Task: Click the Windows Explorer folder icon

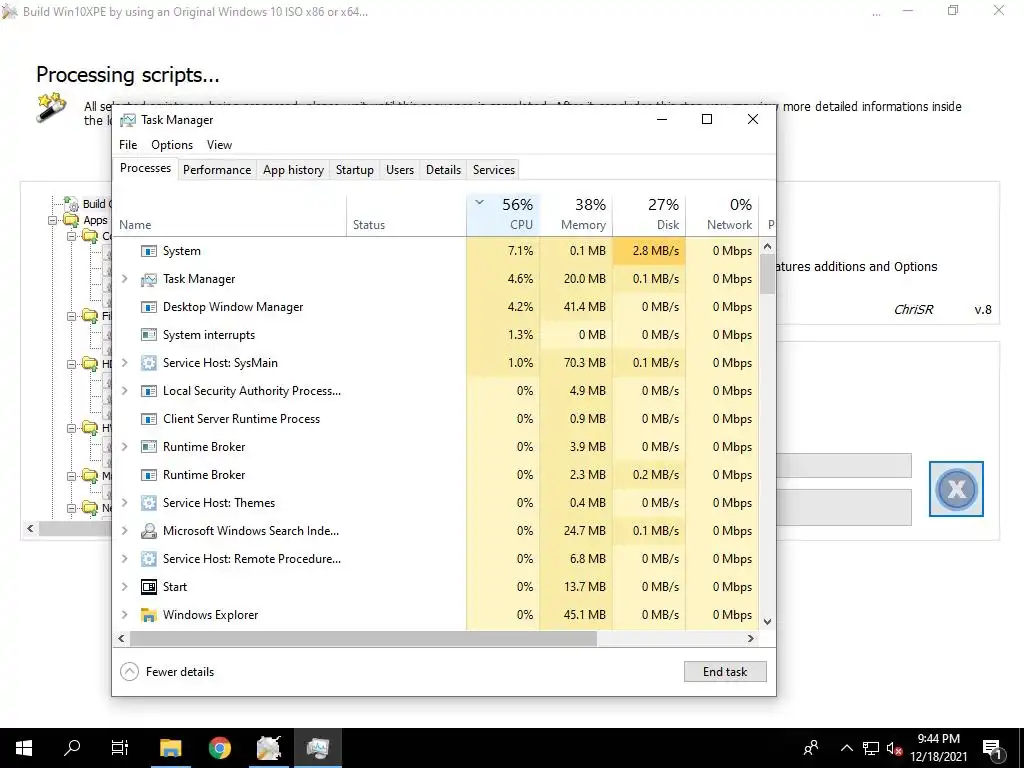Action: pyautogui.click(x=149, y=615)
